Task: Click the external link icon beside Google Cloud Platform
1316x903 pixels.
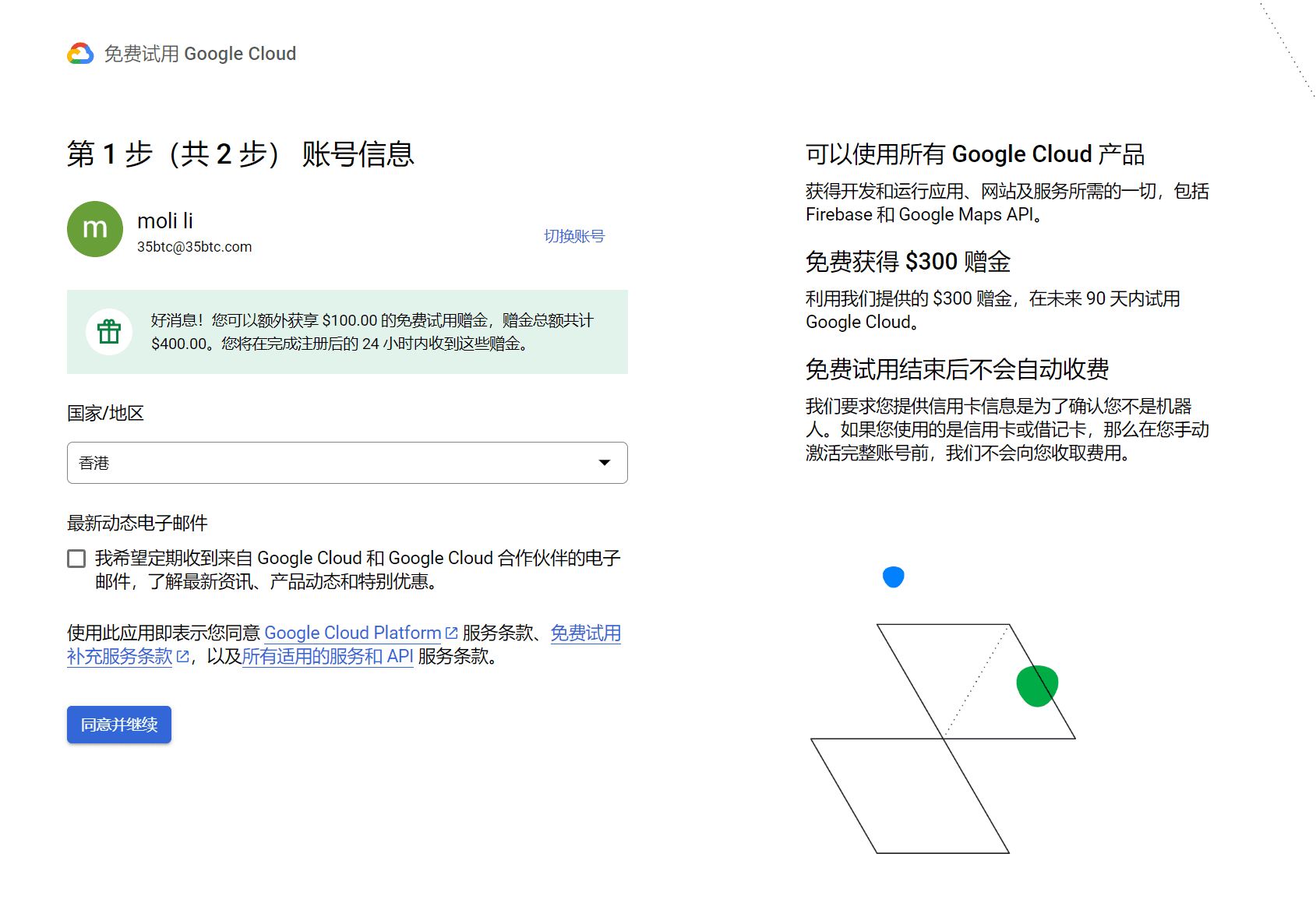Action: click(452, 633)
